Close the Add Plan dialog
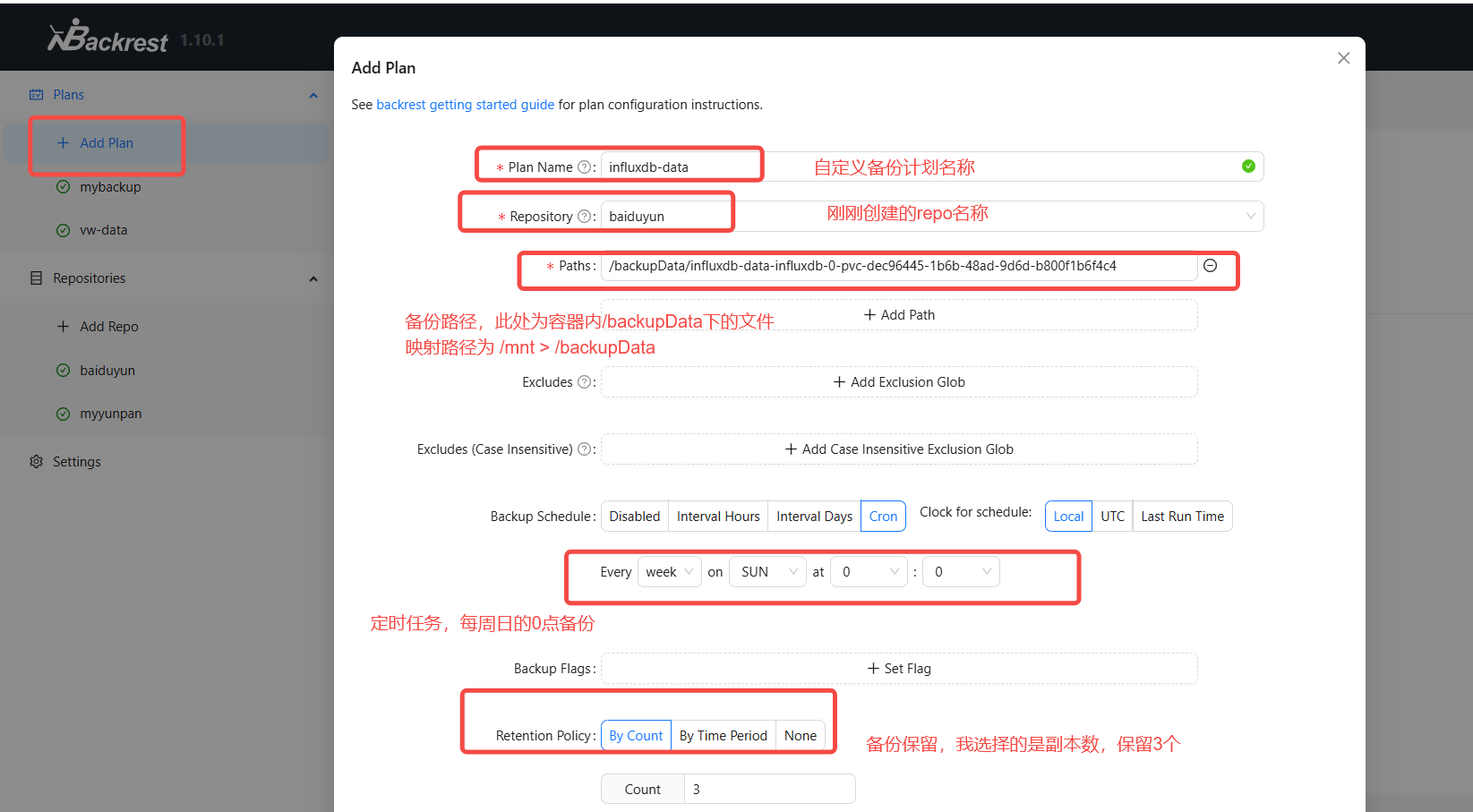Image resolution: width=1473 pixels, height=812 pixels. coord(1343,58)
